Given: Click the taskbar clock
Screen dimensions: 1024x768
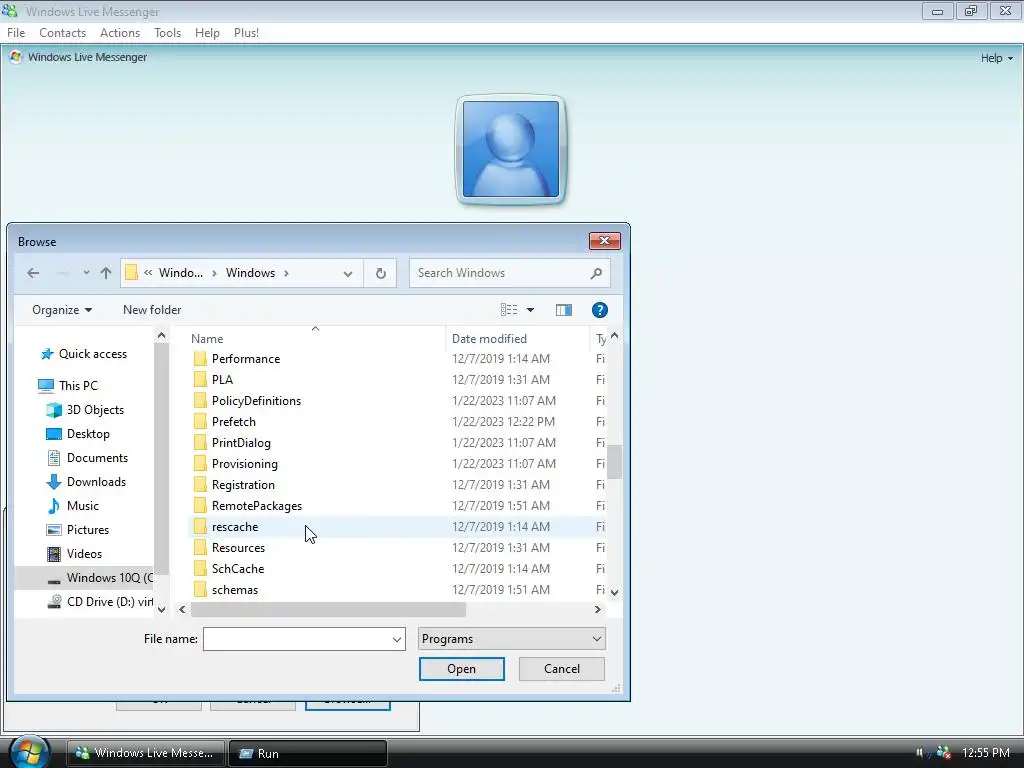Looking at the screenshot, I should 985,753.
